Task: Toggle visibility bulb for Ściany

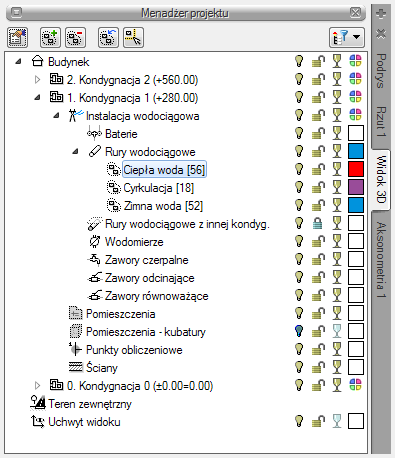Action: 299,367
